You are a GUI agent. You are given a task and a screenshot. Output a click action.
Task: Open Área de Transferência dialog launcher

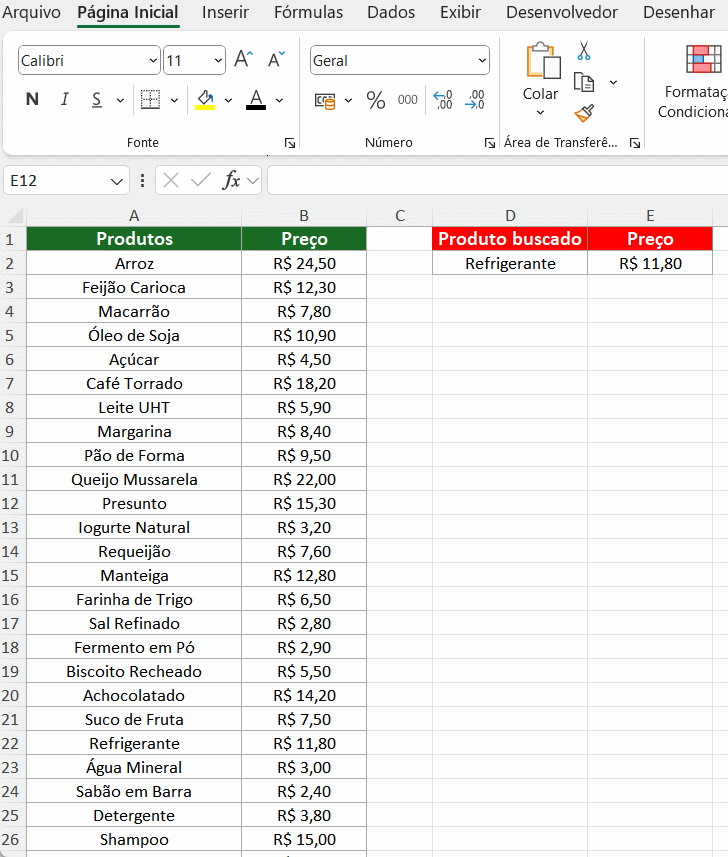(x=635, y=143)
